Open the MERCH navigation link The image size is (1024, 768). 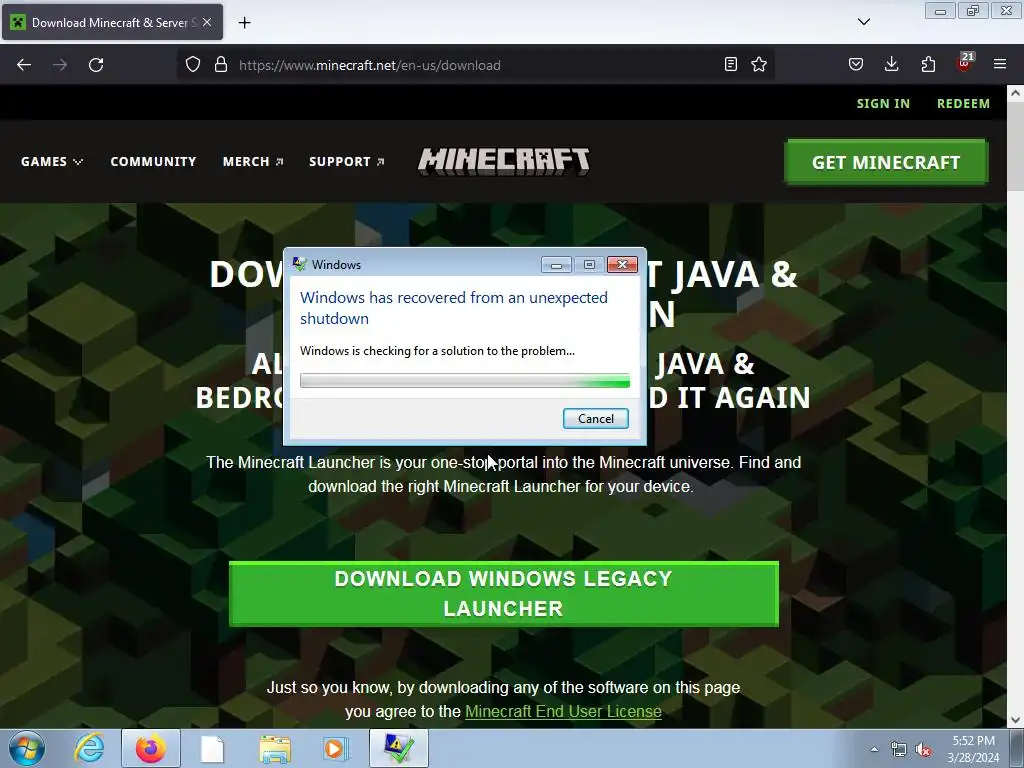click(253, 161)
